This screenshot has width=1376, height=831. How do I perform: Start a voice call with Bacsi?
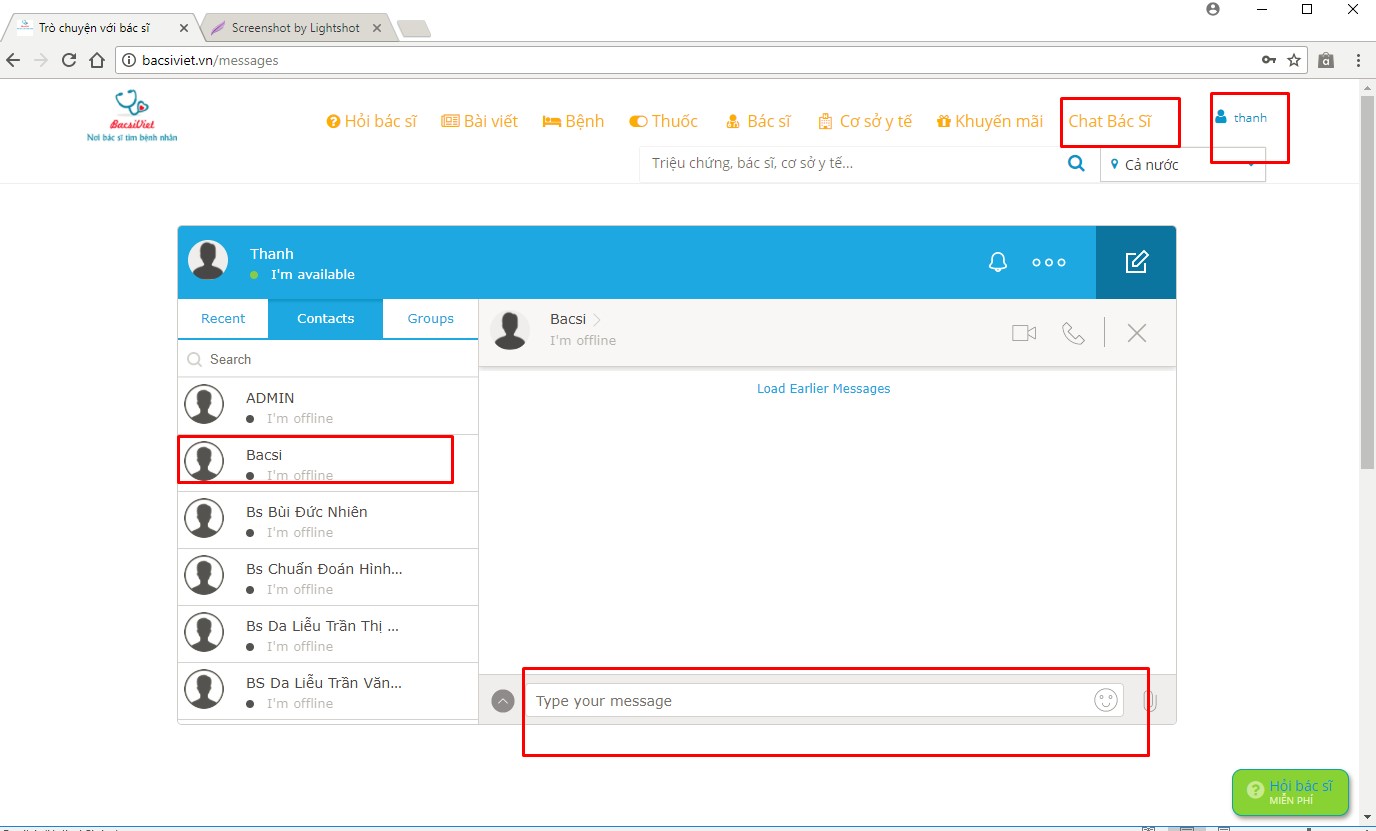[x=1073, y=333]
